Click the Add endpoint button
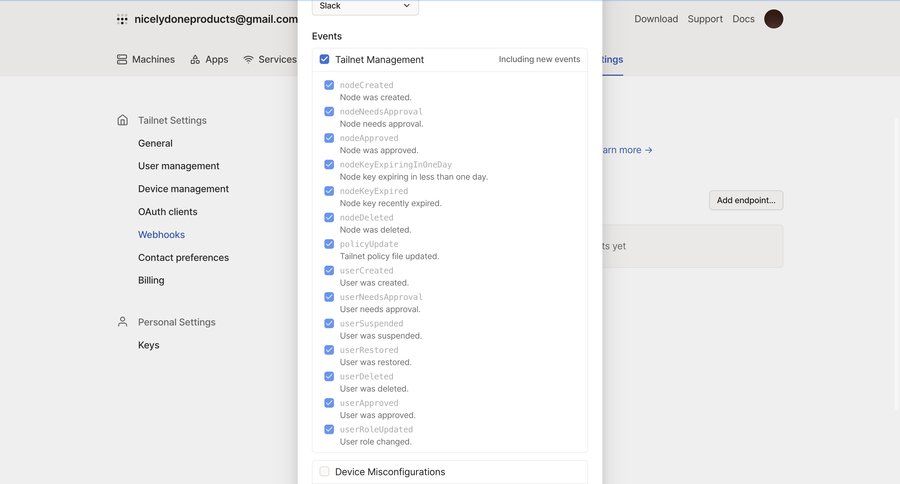This screenshot has width=900, height=484. [x=746, y=200]
